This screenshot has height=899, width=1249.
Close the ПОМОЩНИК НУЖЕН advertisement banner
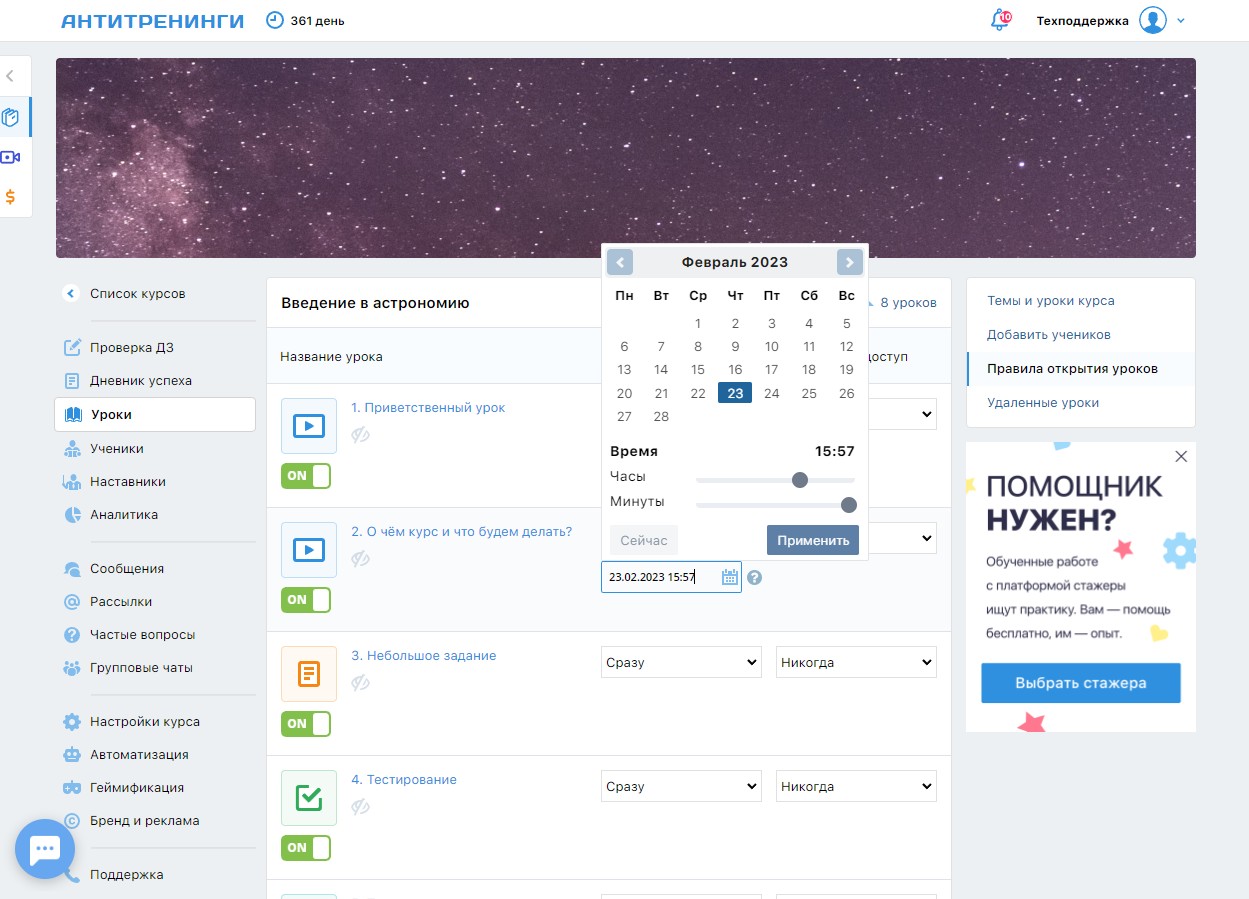pos(1181,456)
